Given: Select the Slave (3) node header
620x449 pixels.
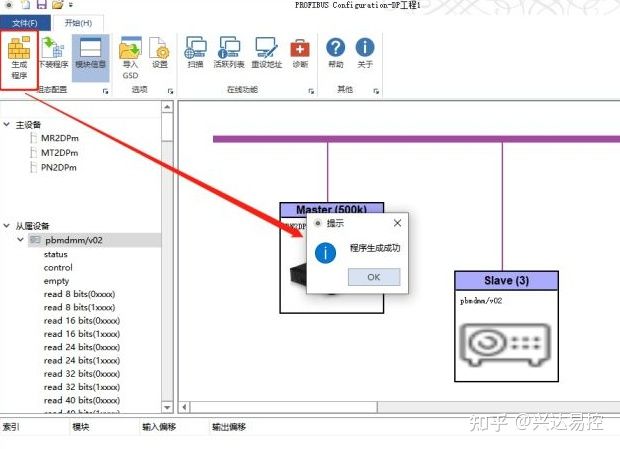Looking at the screenshot, I should [507, 281].
